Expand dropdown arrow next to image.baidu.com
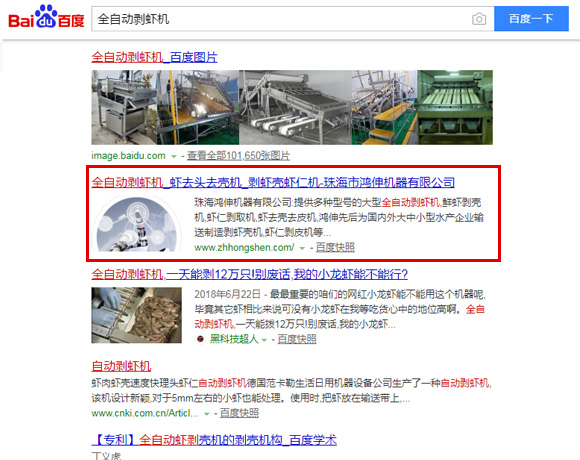This screenshot has height=460, width=580. 173,156
